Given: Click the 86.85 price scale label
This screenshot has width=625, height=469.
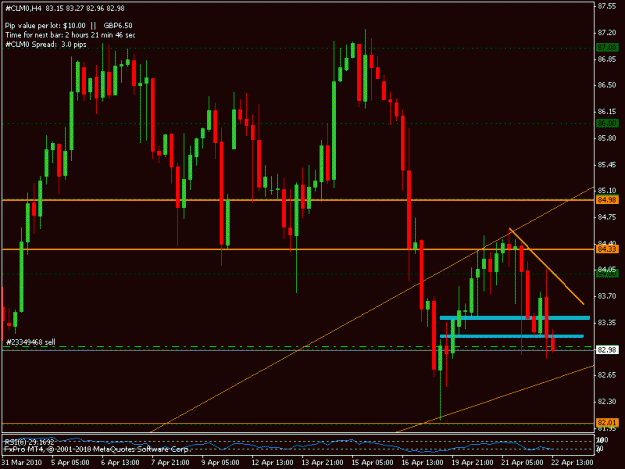Looking at the screenshot, I should click(607, 59).
